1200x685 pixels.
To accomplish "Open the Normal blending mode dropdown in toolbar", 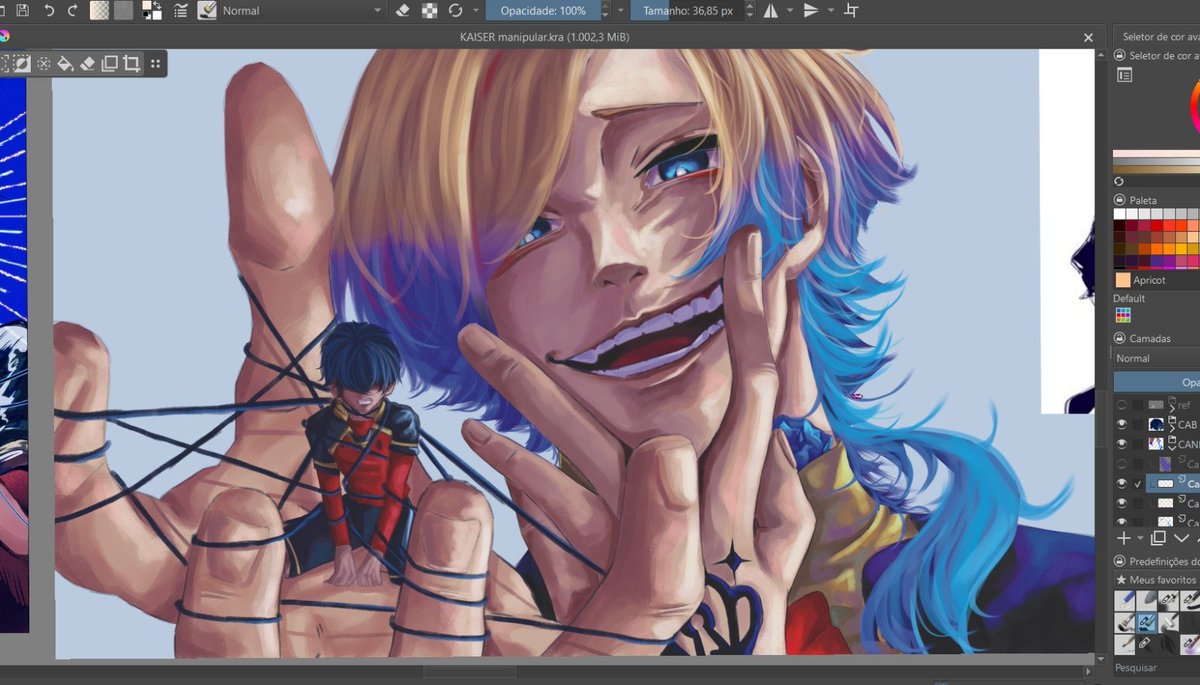I will [x=301, y=10].
